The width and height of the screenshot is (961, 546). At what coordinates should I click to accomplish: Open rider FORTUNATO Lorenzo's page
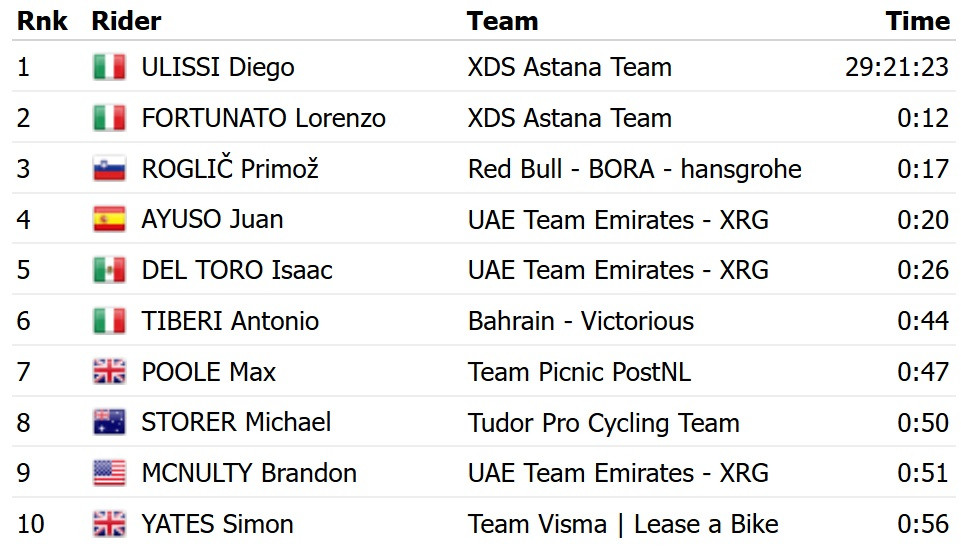click(264, 118)
